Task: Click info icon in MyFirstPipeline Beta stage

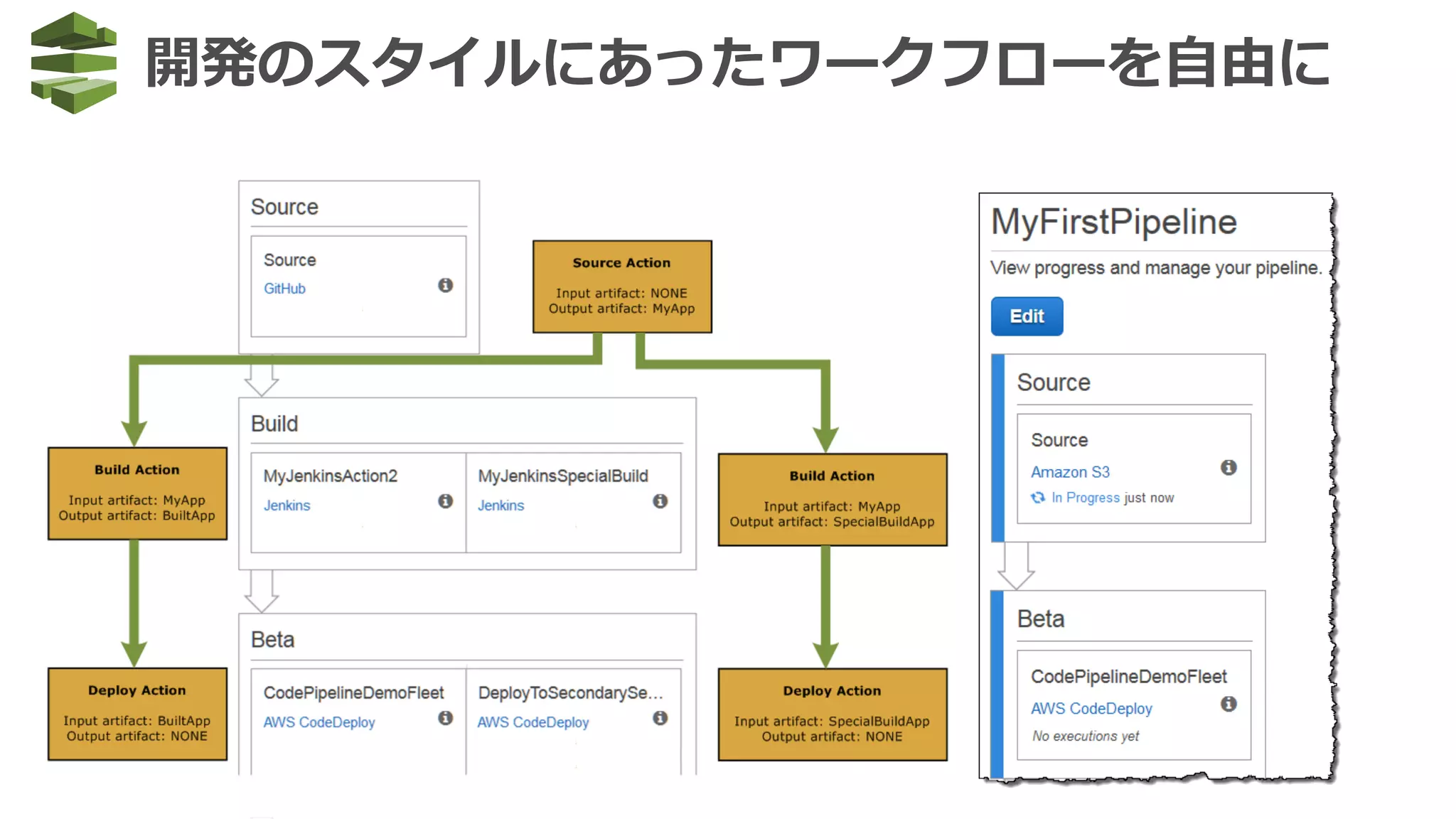Action: pos(1228,704)
